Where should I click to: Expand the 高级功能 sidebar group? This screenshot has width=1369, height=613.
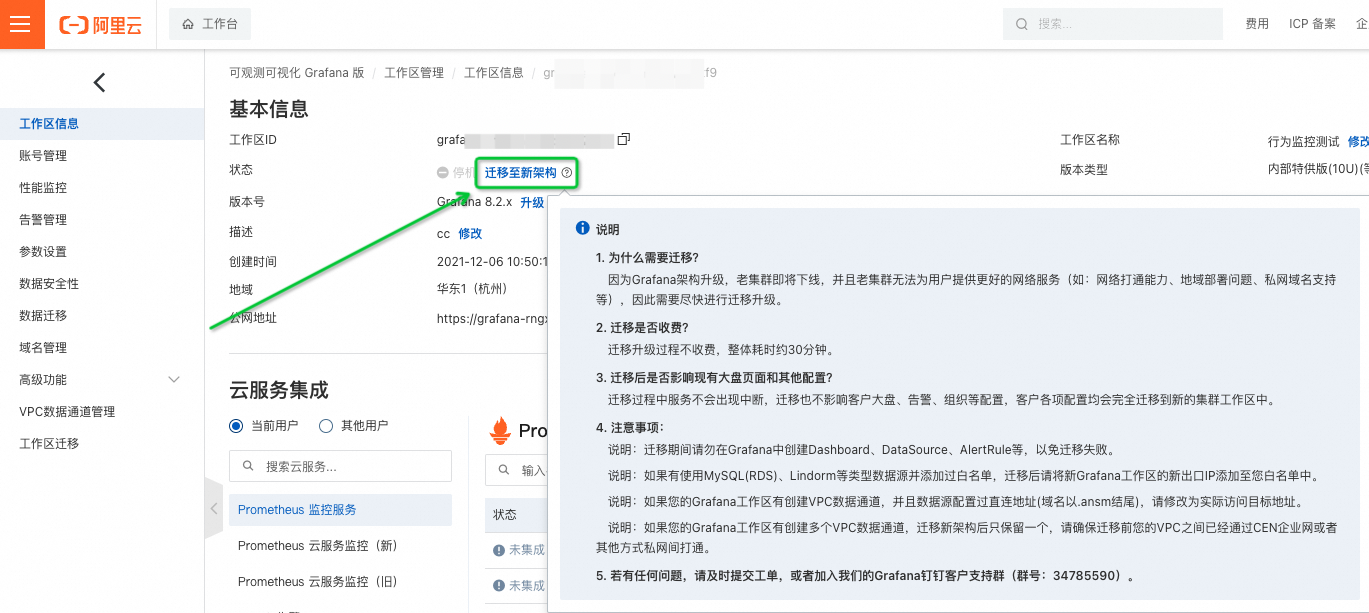(x=102, y=380)
